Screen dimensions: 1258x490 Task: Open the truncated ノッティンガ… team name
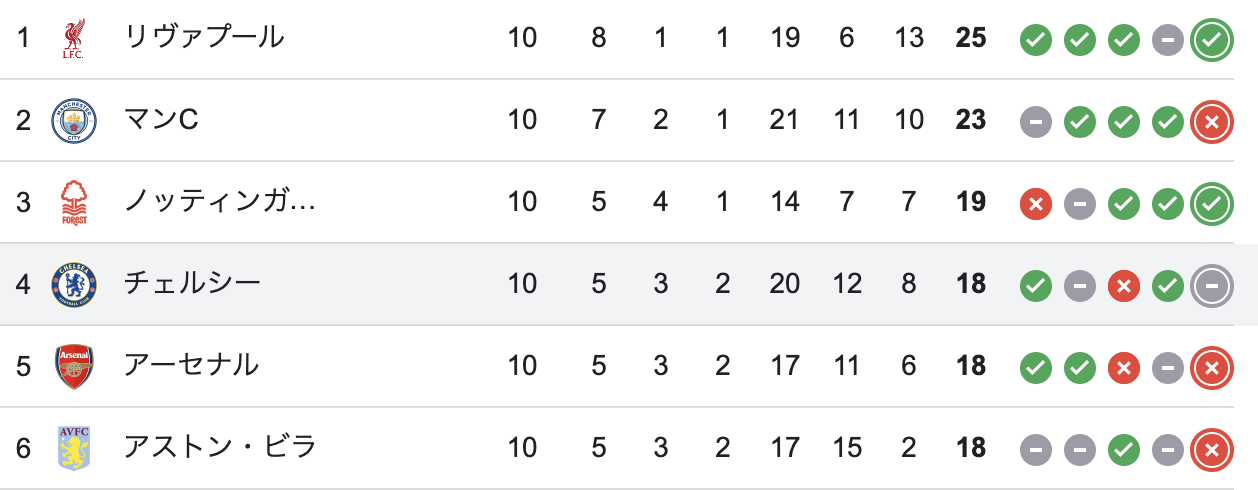[x=220, y=202]
